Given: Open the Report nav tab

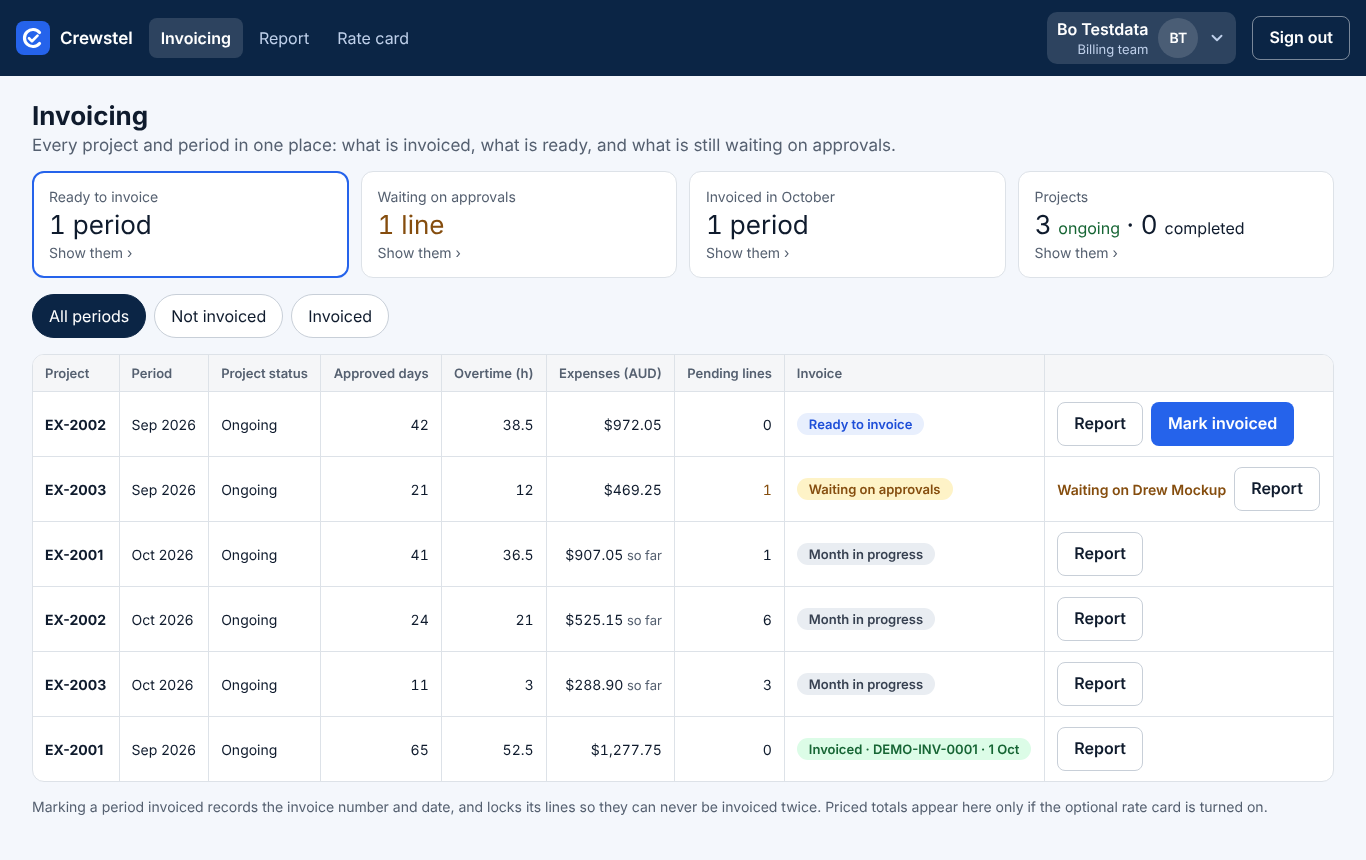Looking at the screenshot, I should coord(284,38).
